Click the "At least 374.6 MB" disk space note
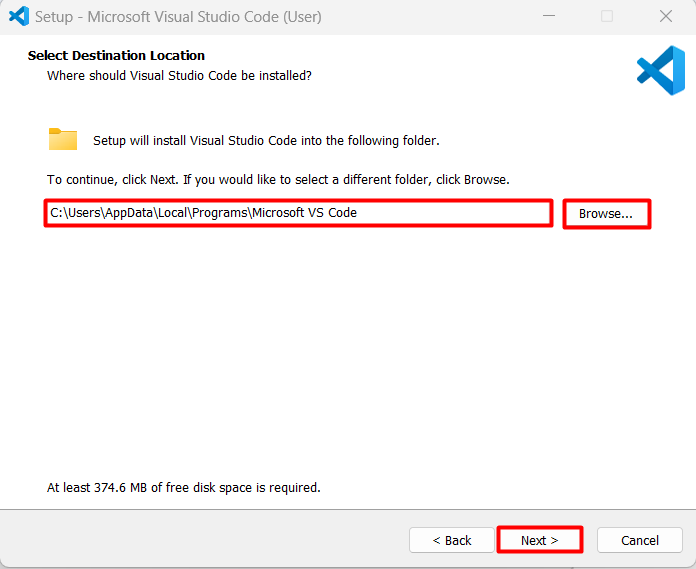The image size is (696, 569). pyautogui.click(x=184, y=488)
